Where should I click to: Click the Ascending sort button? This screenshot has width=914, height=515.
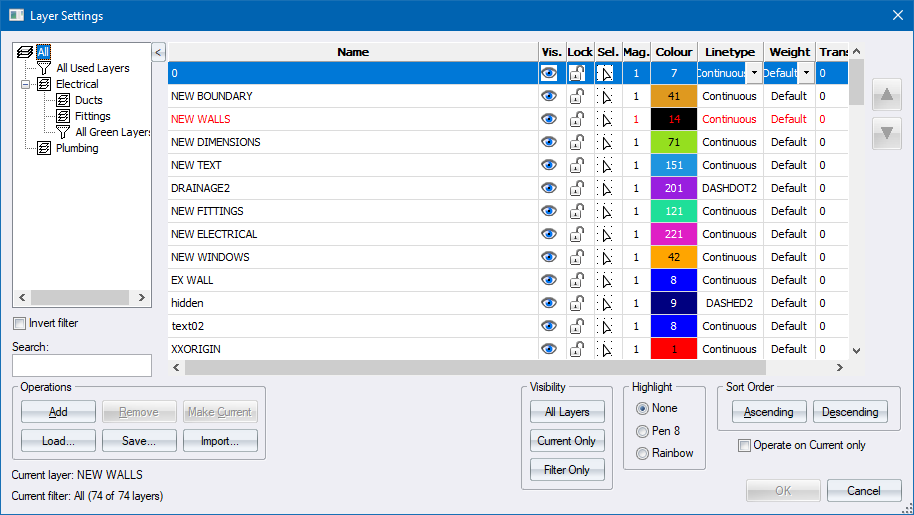tap(769, 412)
